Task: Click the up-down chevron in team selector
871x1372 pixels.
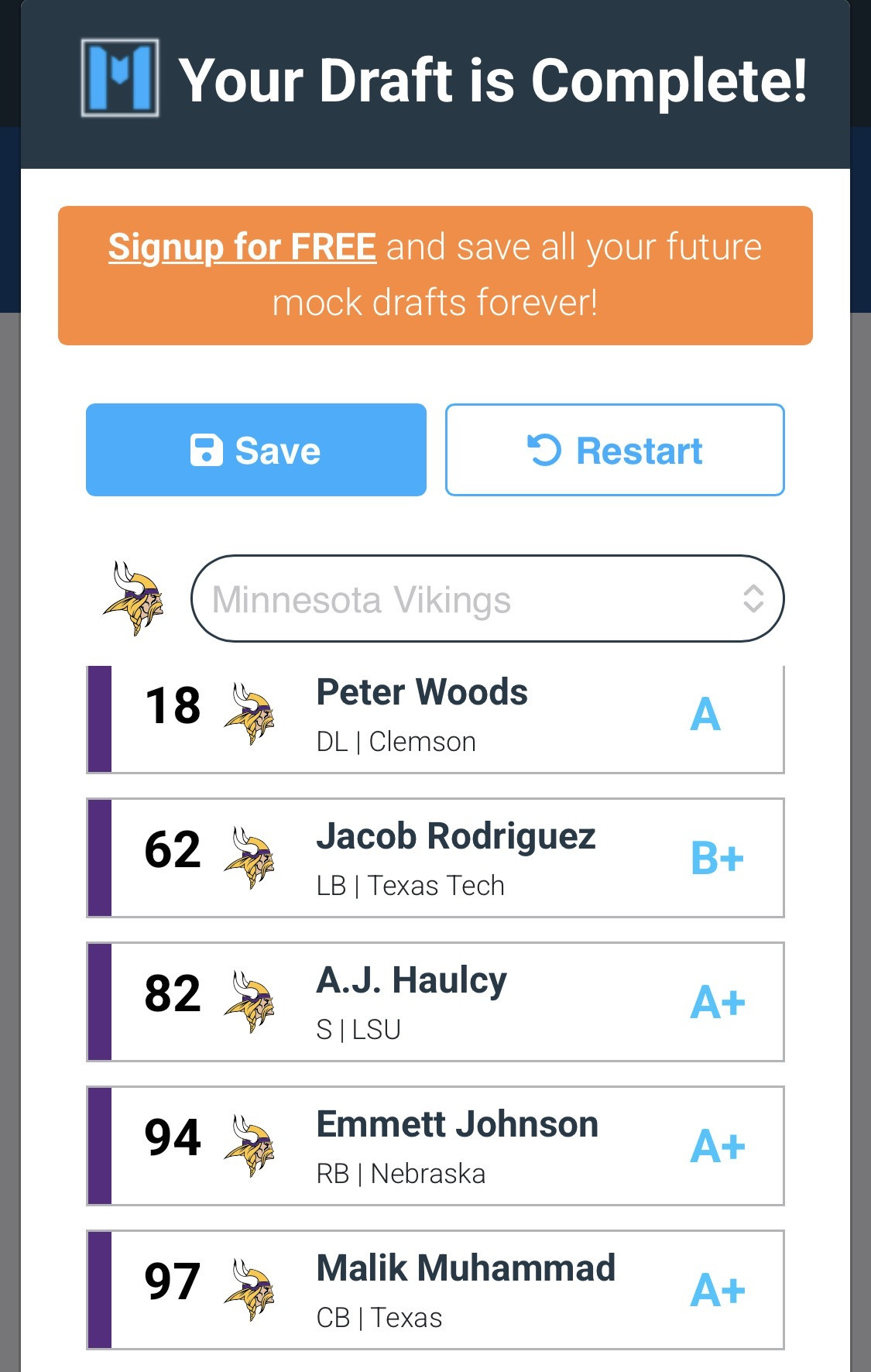Action: point(753,599)
